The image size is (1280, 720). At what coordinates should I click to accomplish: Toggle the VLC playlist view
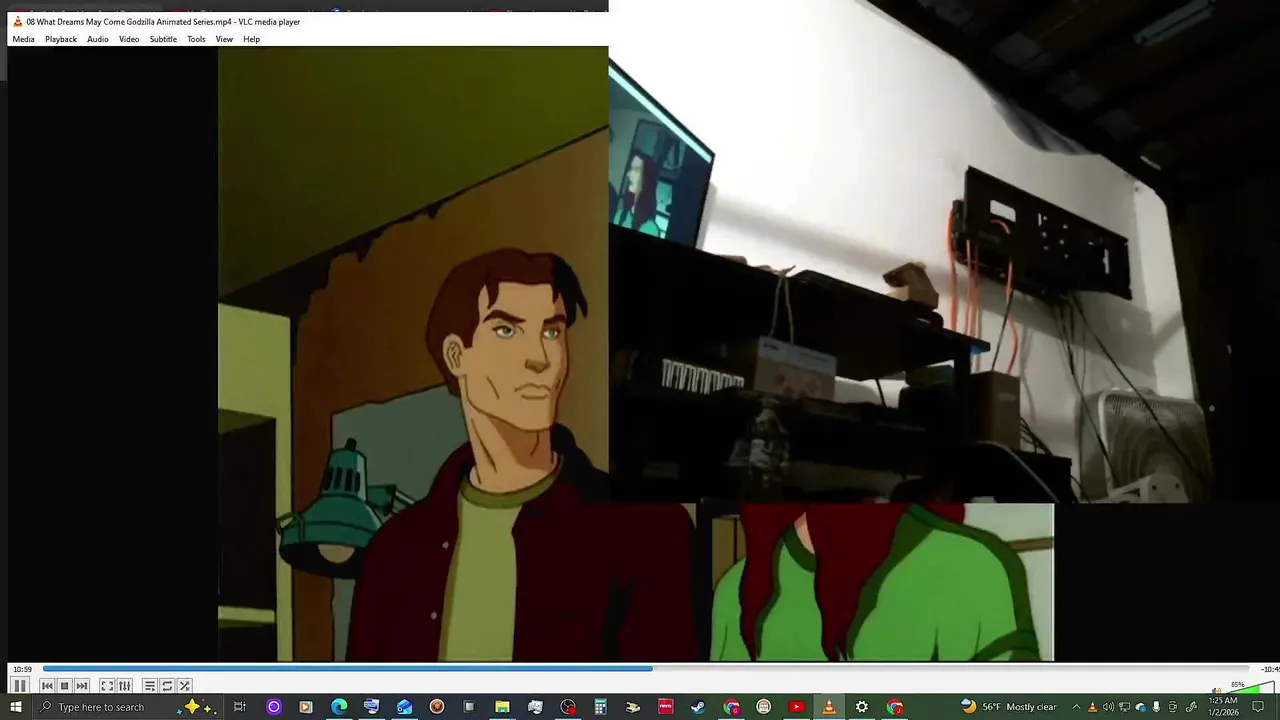[149, 686]
